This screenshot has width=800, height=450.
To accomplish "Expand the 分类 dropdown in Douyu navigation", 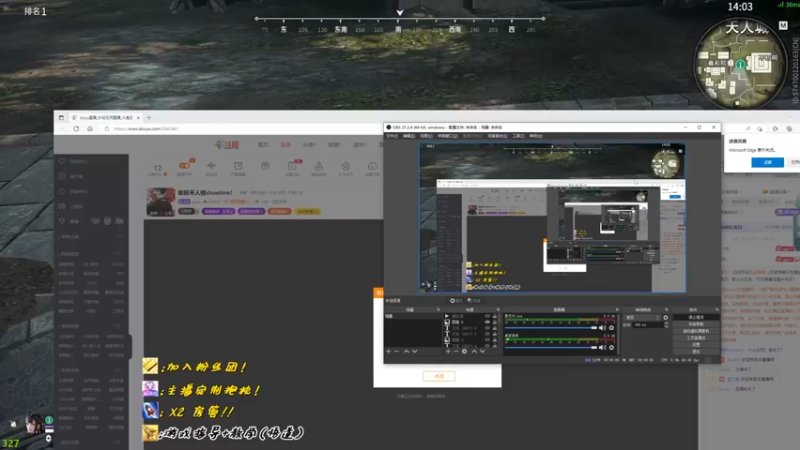I will (309, 145).
